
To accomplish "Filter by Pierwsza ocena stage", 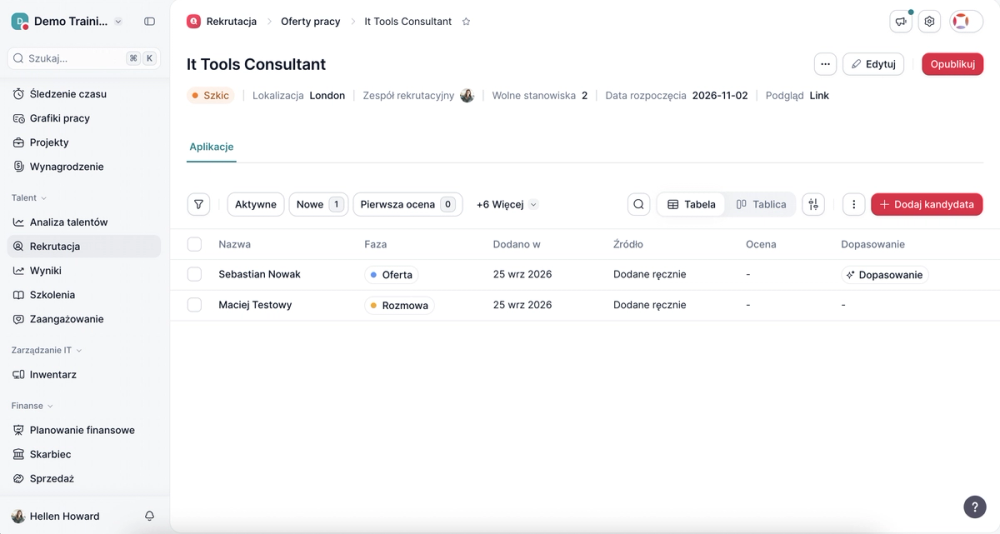I will point(408,205).
